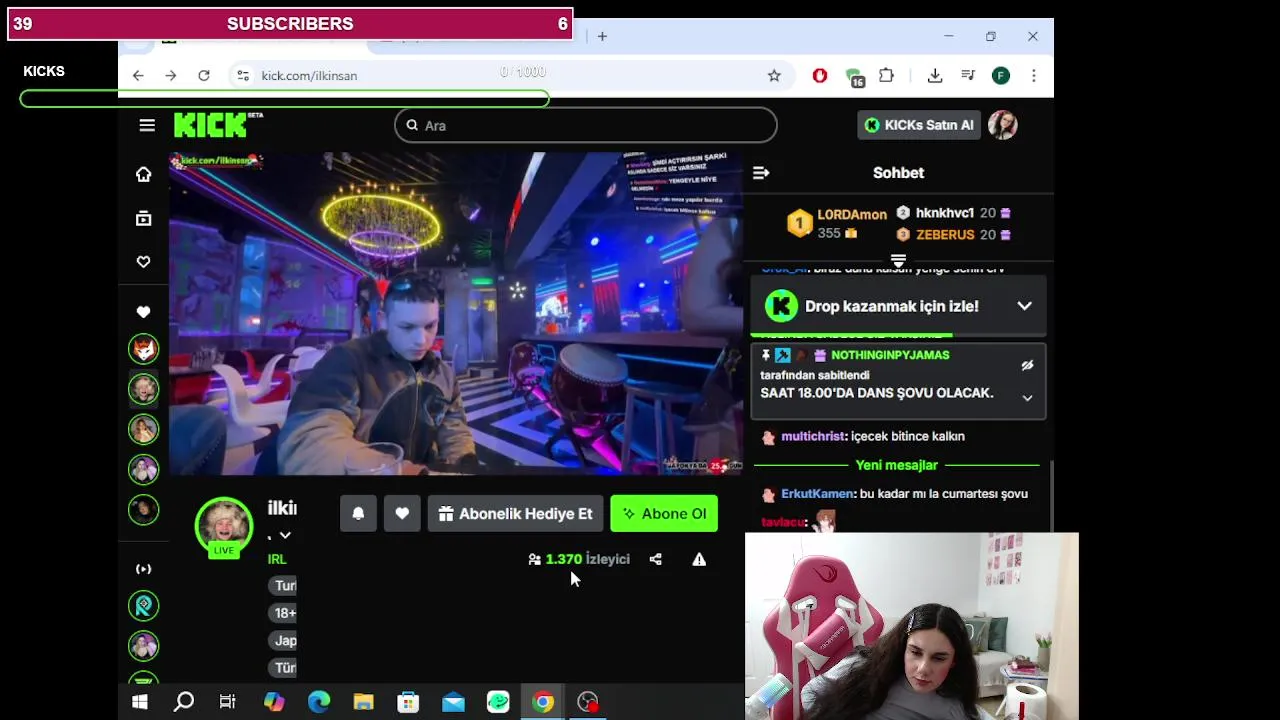The height and width of the screenshot is (720, 1280).
Task: Expand leaderboard with the drag handle icon
Action: click(898, 261)
